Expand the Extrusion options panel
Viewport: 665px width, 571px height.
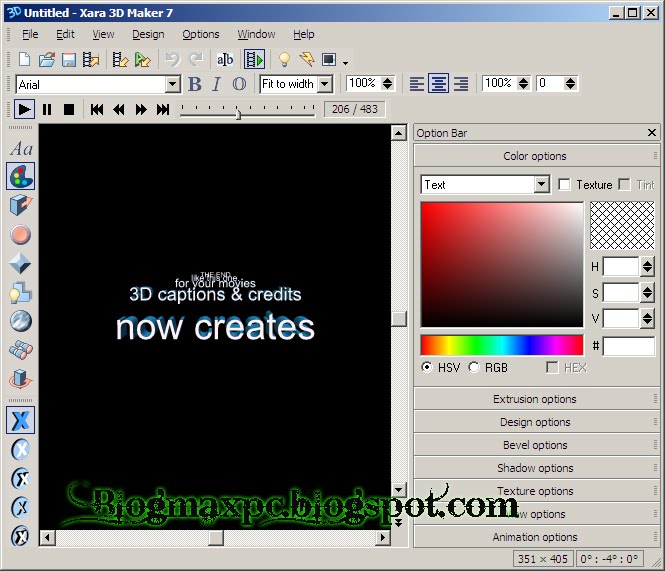536,399
